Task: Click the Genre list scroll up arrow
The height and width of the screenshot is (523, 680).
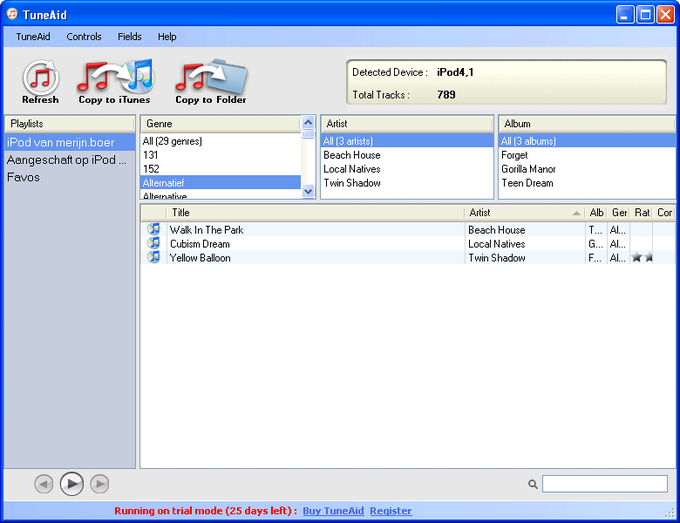Action: pos(308,123)
